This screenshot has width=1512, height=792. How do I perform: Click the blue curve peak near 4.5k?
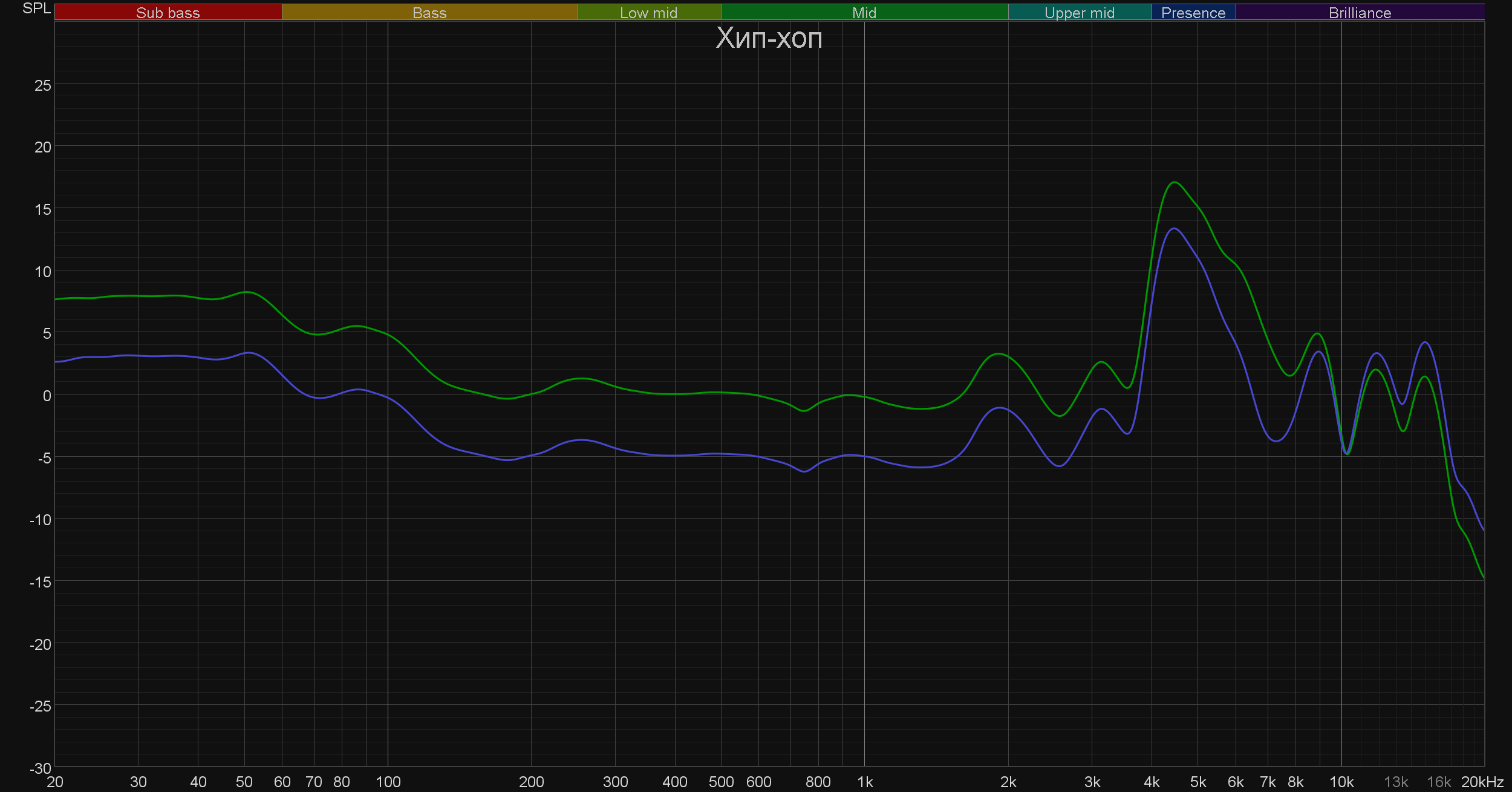1174,229
